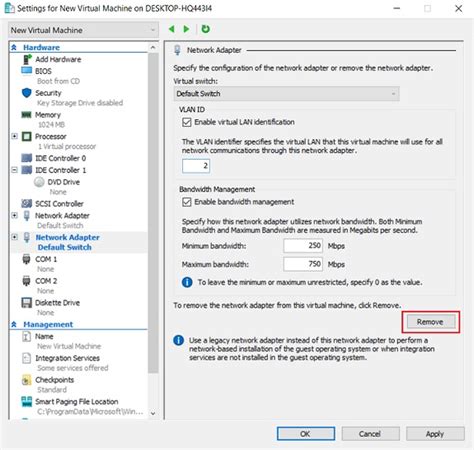Click the Name item icon
474x450 pixels.
26,336
